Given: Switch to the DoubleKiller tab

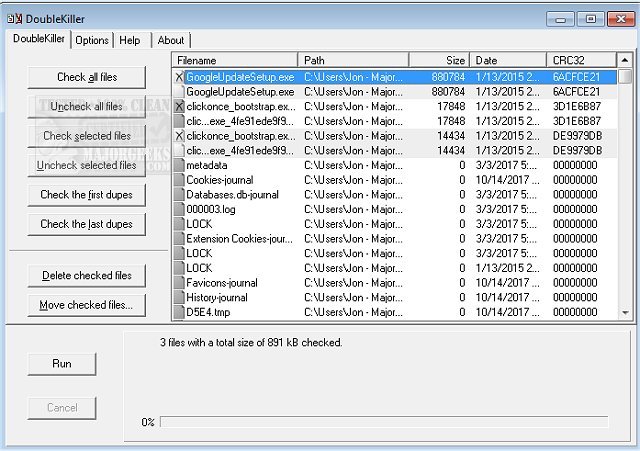Looking at the screenshot, I should click(x=39, y=39).
